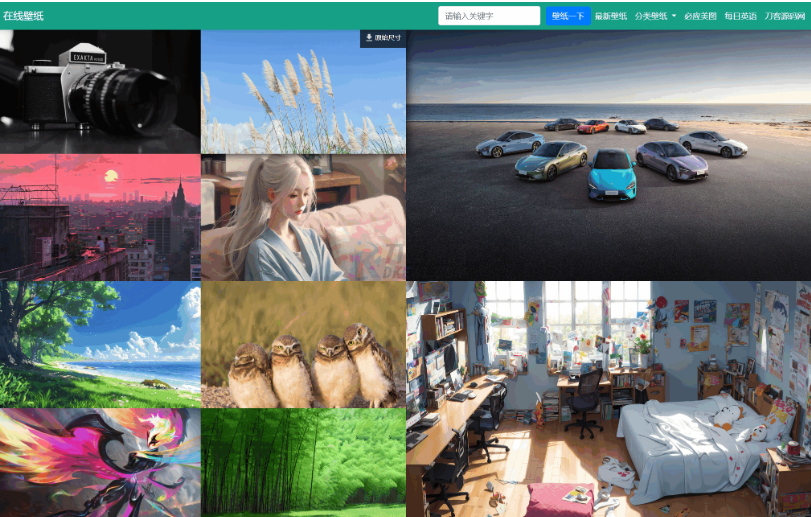
Task: Select the anime seaside tree wallpaper
Action: (x=100, y=345)
